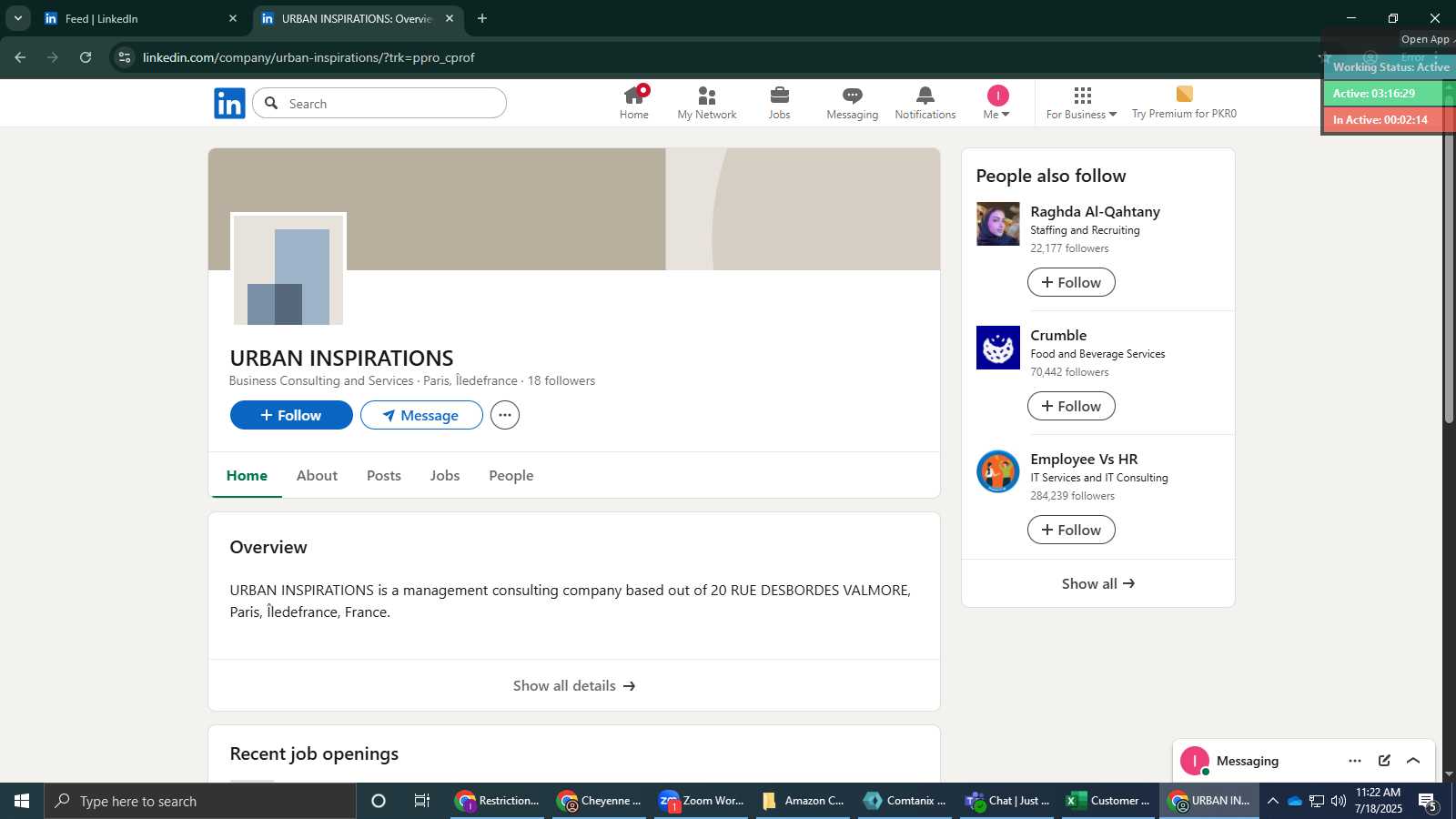Open a new browser tab
Screen dimensions: 1456x819
click(482, 18)
